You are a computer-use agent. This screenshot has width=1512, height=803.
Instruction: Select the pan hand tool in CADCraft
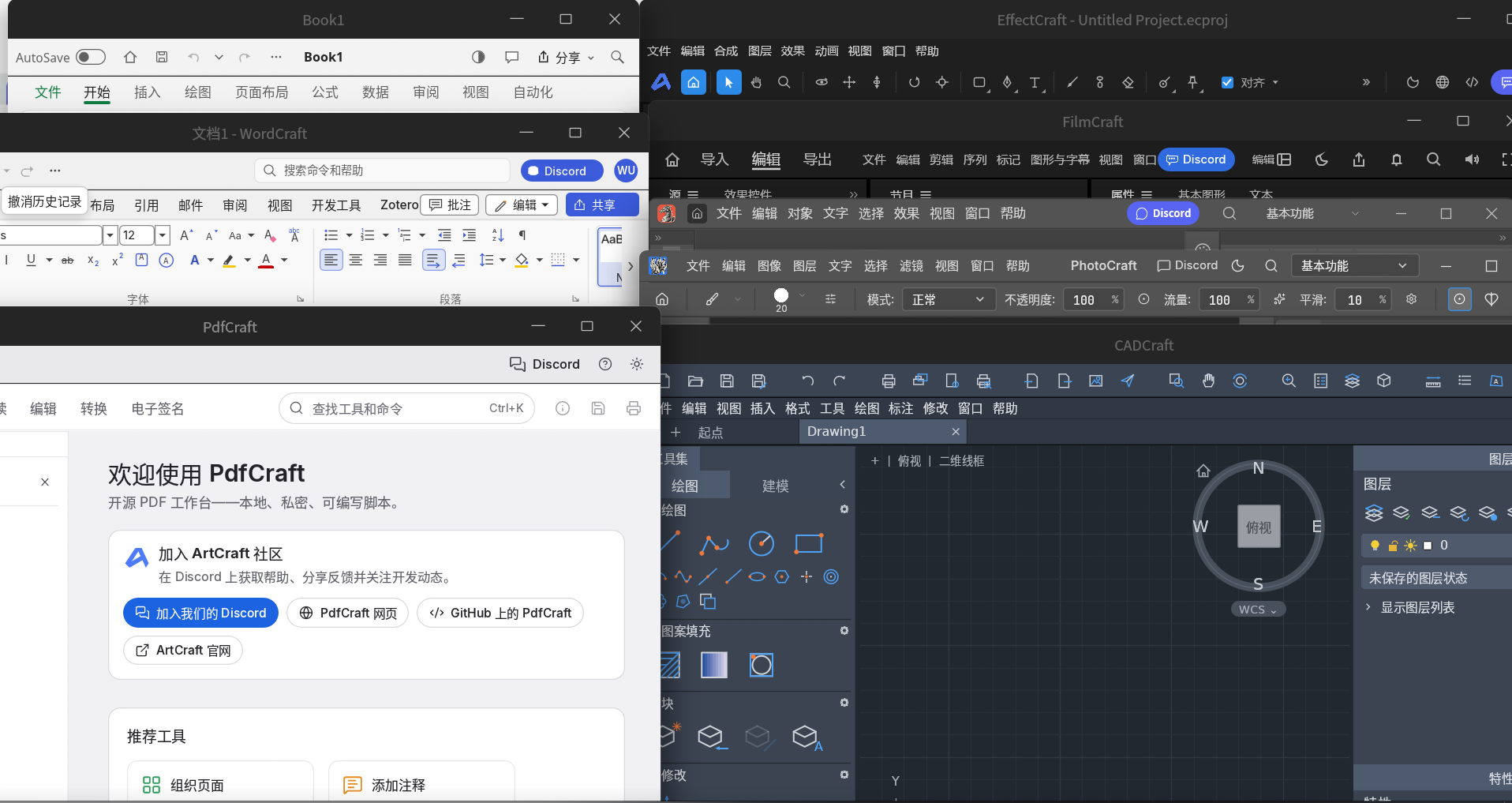pyautogui.click(x=1208, y=381)
